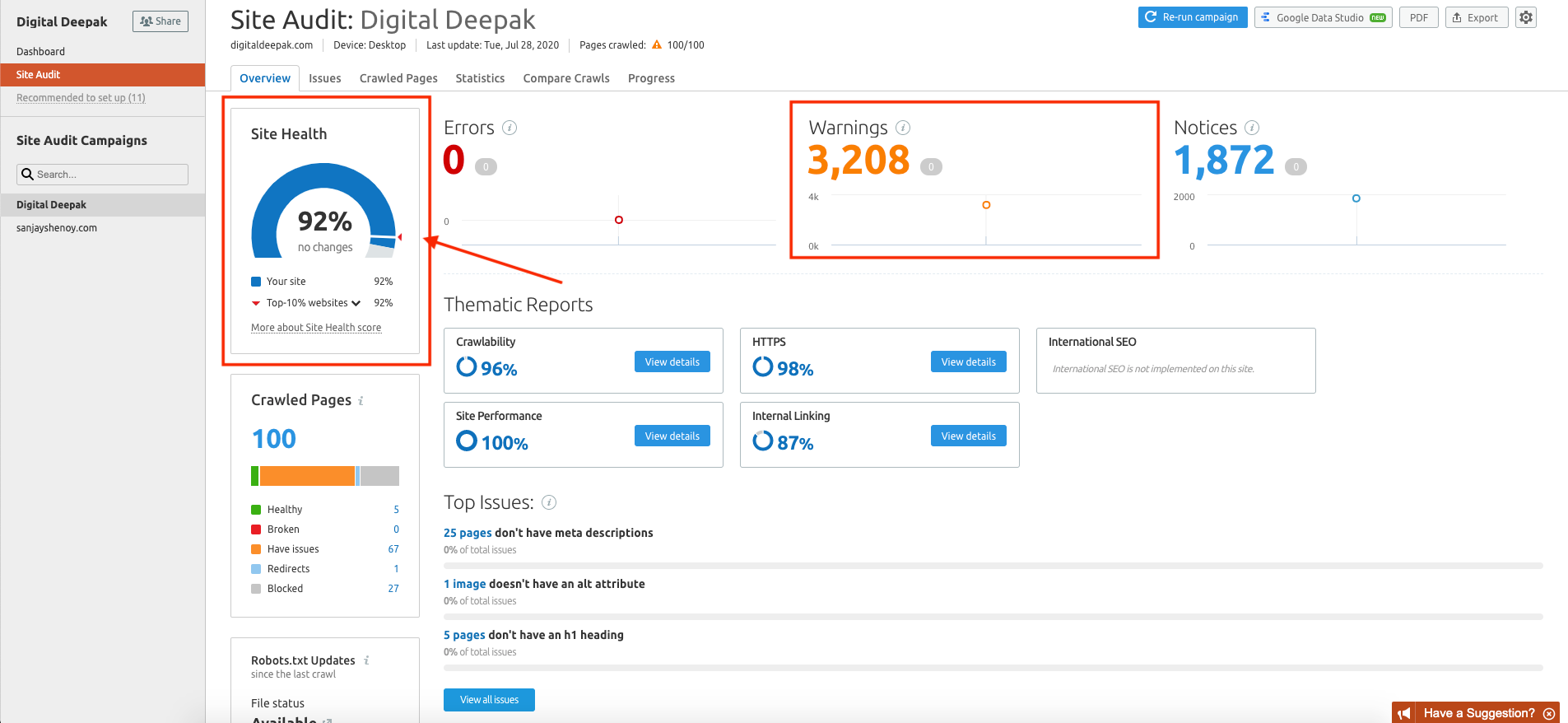Click the Have issues count 67
The width and height of the screenshot is (1568, 723).
(x=393, y=549)
